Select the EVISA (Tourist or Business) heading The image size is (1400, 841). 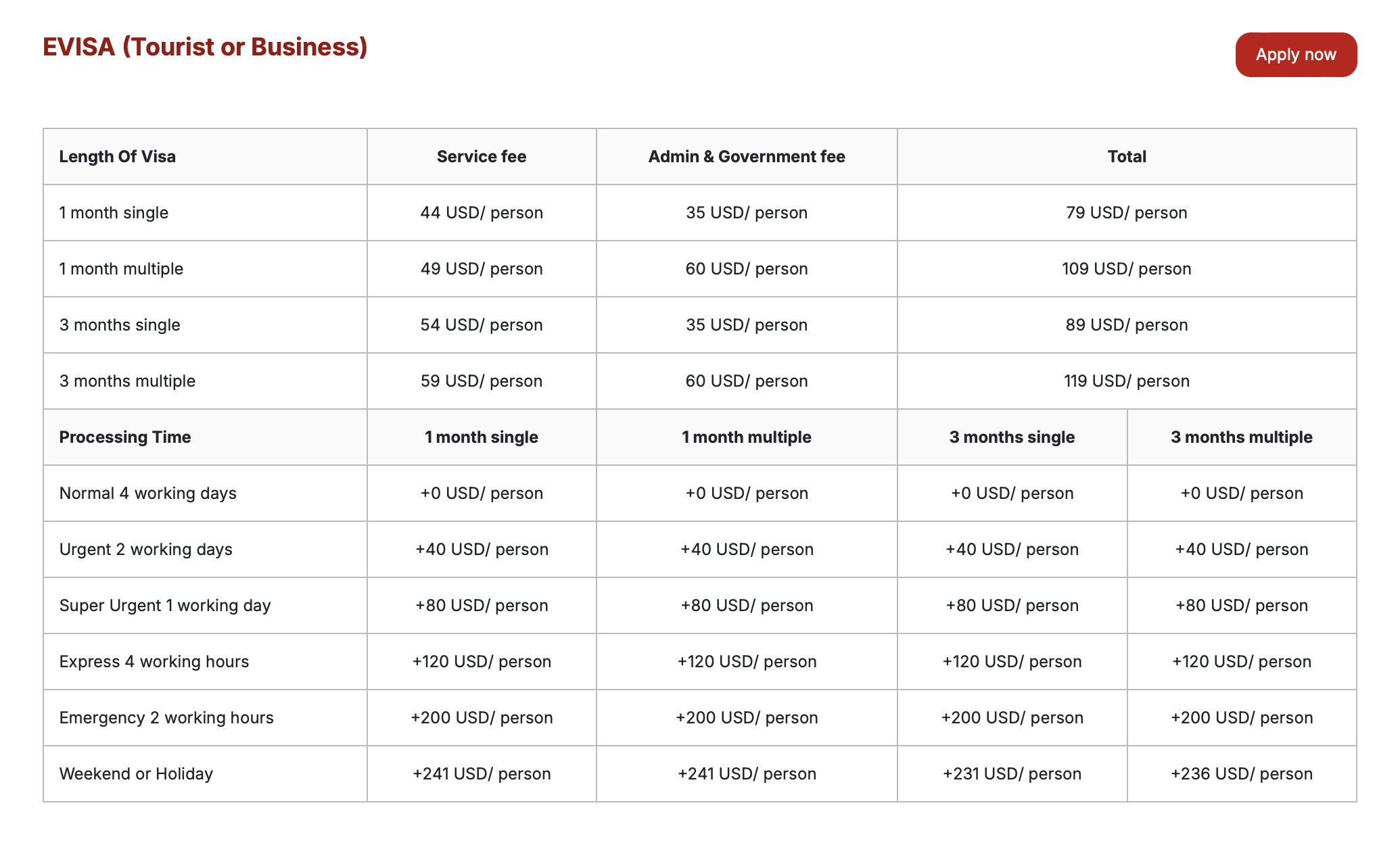click(x=205, y=47)
